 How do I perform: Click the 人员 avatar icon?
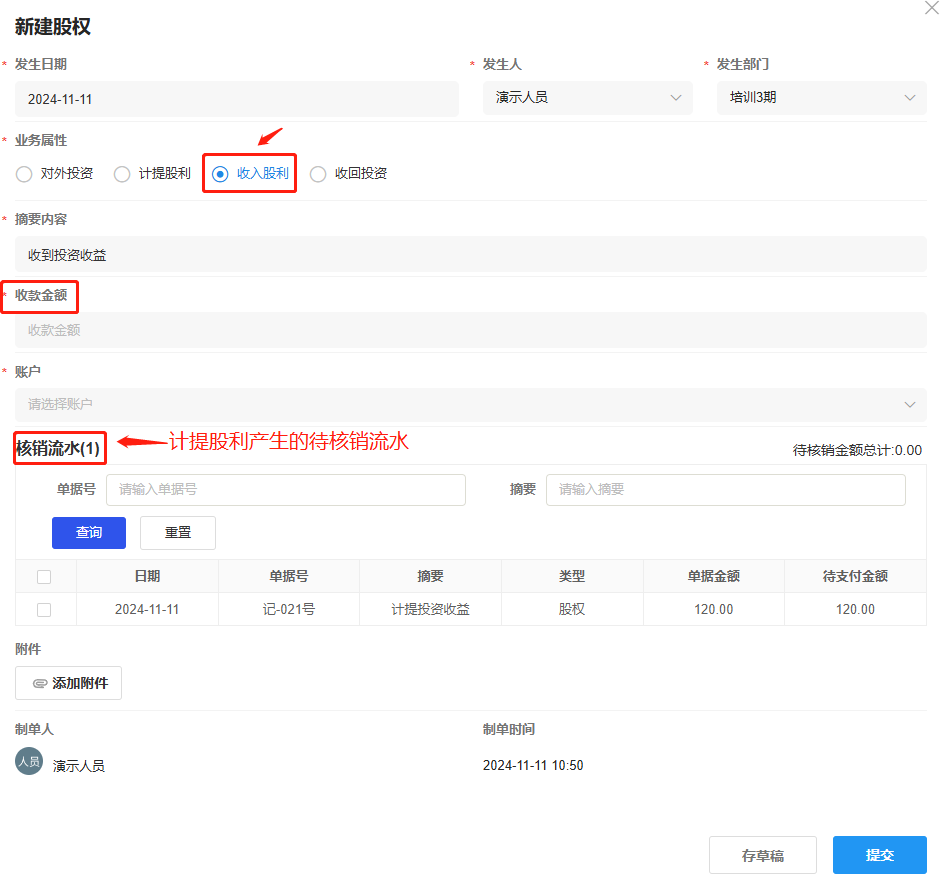coord(29,761)
